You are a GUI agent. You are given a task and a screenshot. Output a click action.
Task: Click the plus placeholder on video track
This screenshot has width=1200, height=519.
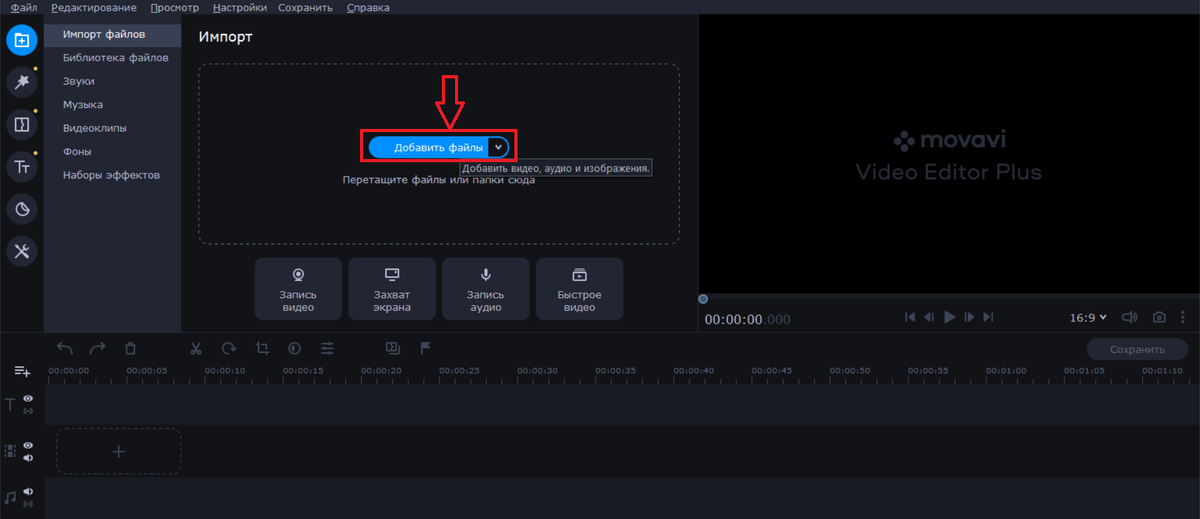(x=118, y=451)
